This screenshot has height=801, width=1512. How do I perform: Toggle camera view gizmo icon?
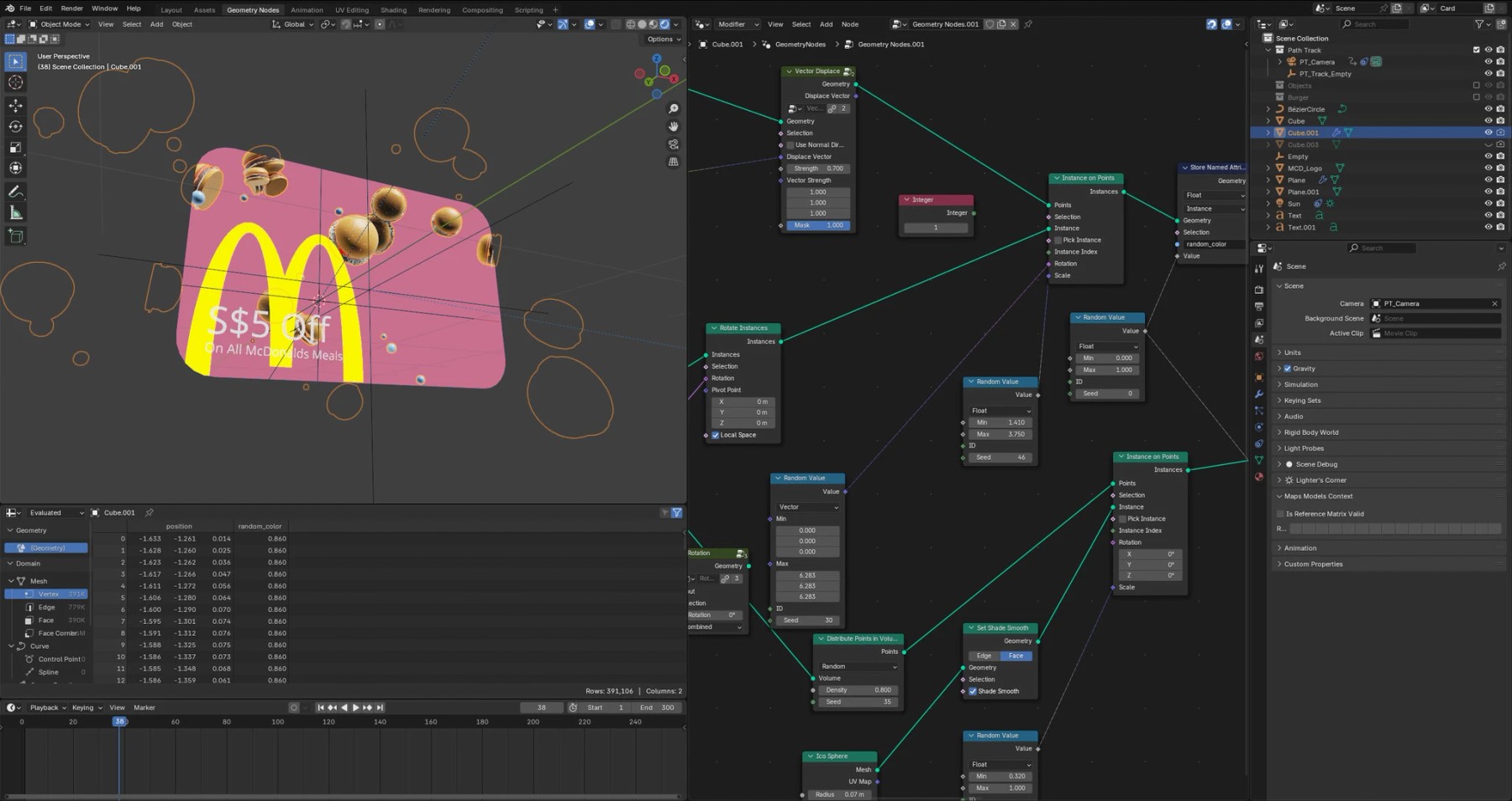[x=673, y=144]
